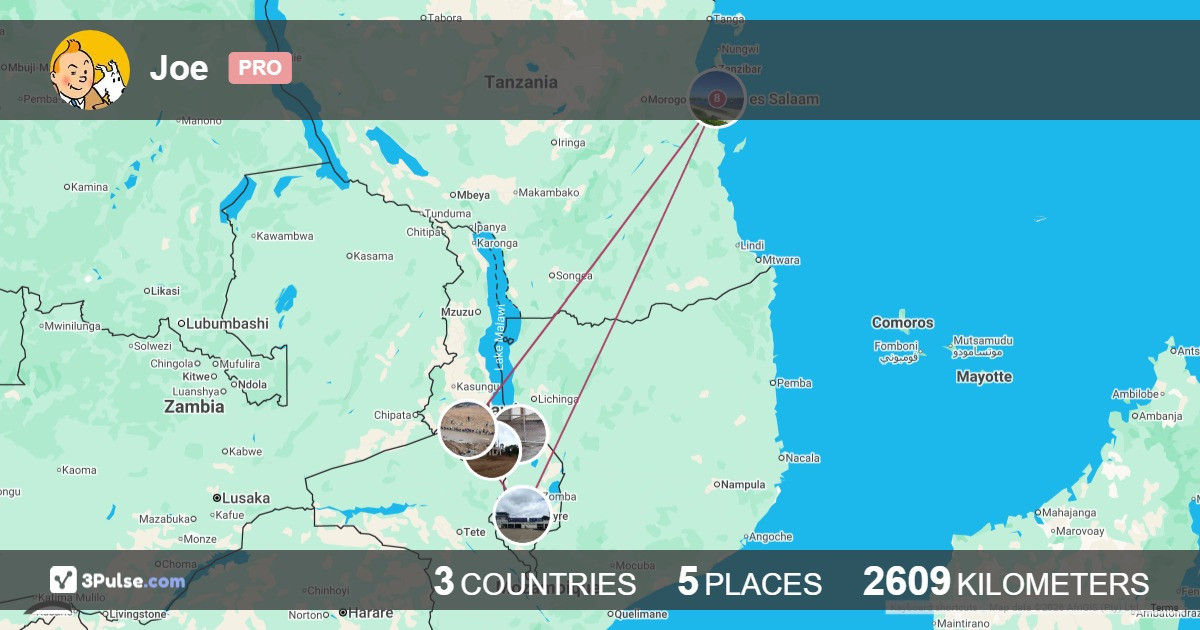Open the 3Pulse.com logo link
The height and width of the screenshot is (630, 1200).
coord(118,580)
